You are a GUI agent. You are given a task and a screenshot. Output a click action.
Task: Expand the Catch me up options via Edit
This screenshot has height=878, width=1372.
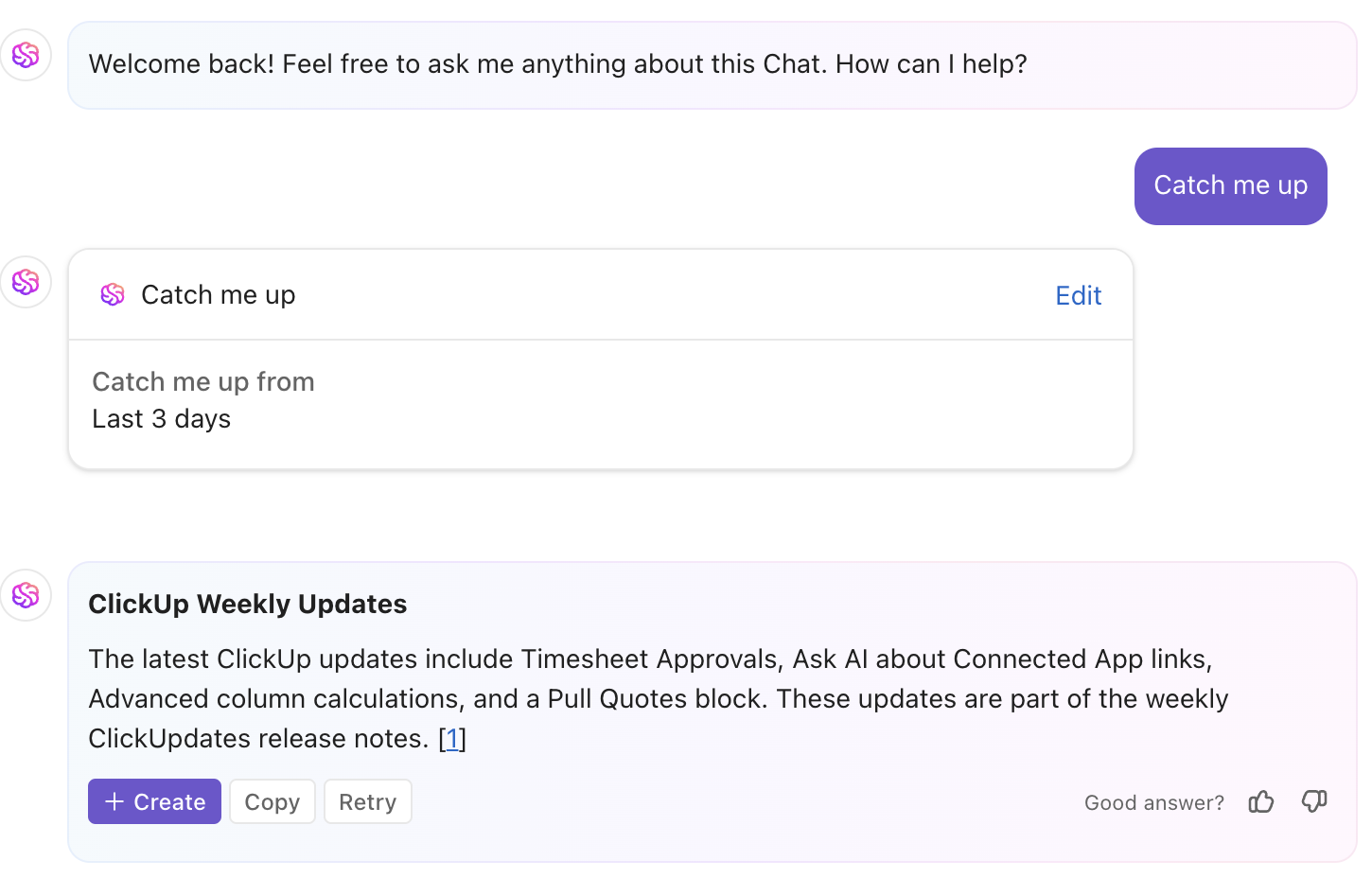[1078, 295]
